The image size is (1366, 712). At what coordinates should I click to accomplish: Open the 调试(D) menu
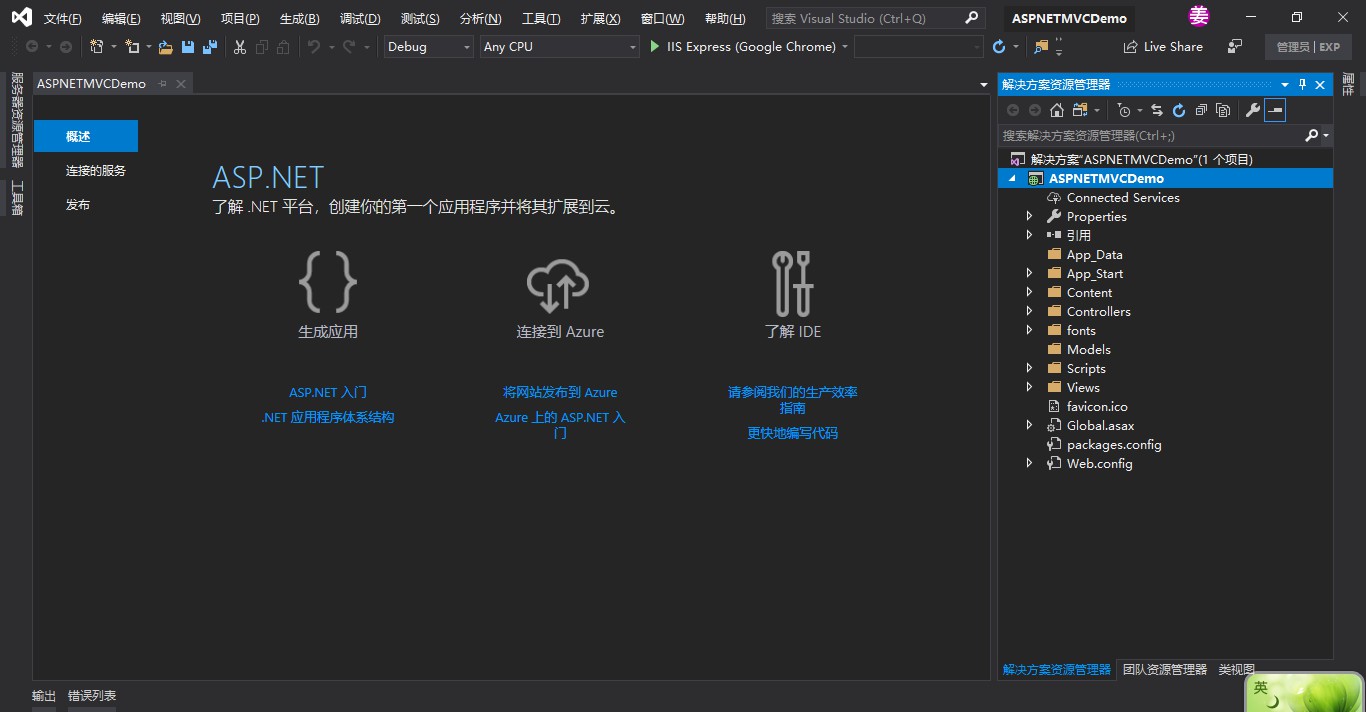(x=360, y=19)
